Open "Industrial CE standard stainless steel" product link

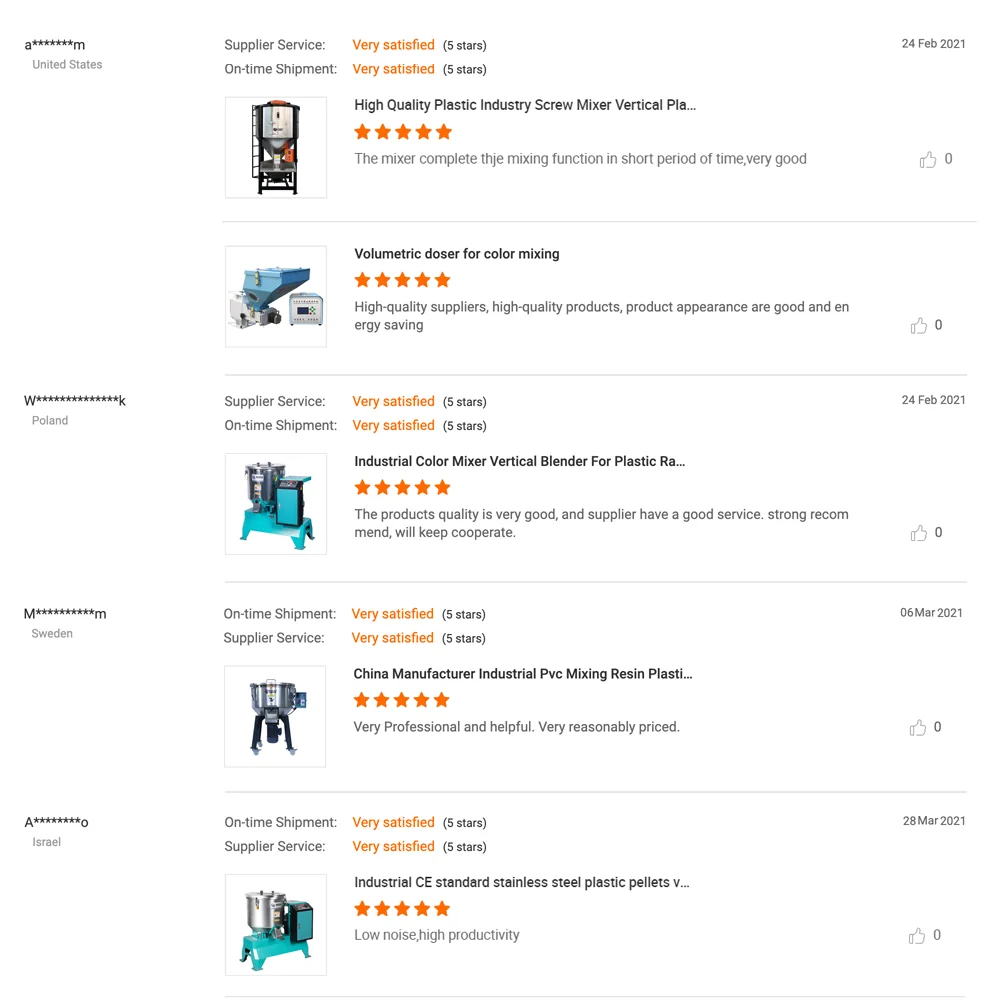point(522,883)
